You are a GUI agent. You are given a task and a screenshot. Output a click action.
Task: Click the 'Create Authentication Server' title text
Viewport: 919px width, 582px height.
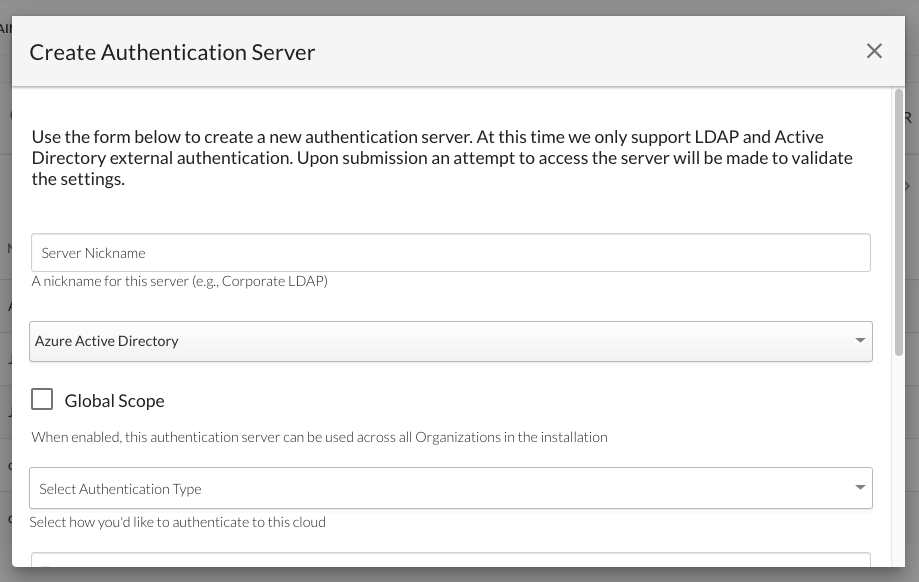tap(172, 52)
